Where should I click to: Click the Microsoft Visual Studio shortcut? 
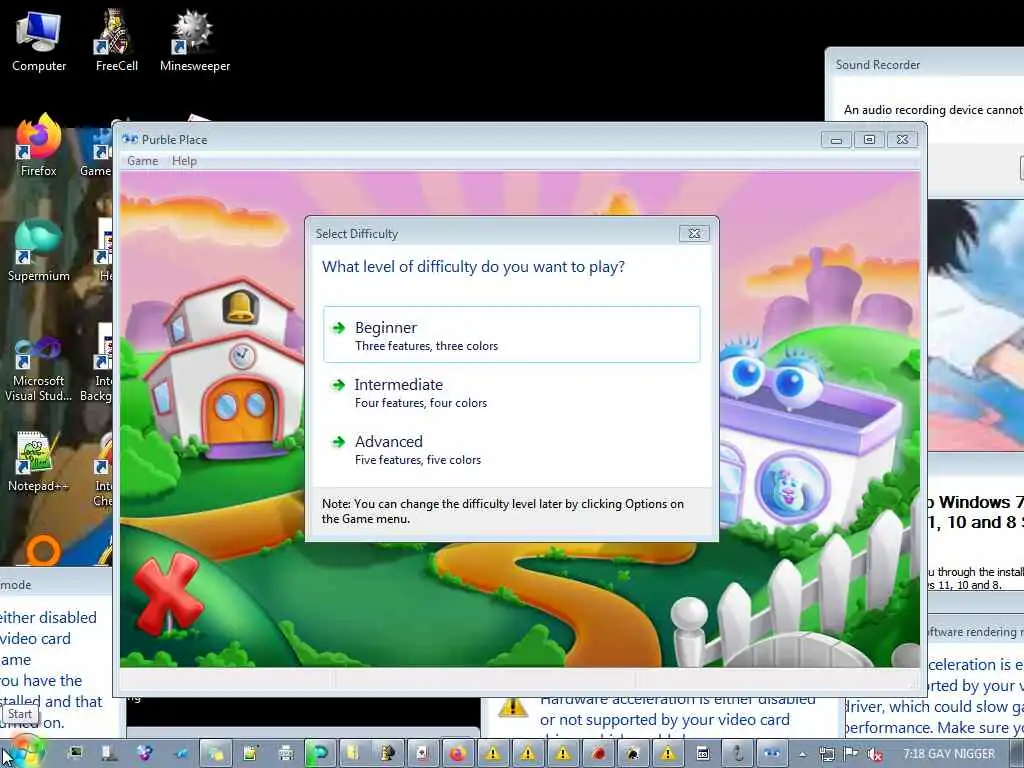coord(39,370)
